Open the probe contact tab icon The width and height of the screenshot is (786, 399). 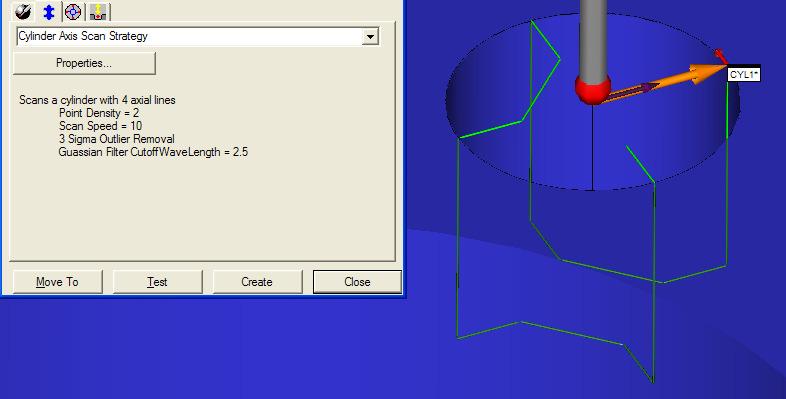point(23,12)
